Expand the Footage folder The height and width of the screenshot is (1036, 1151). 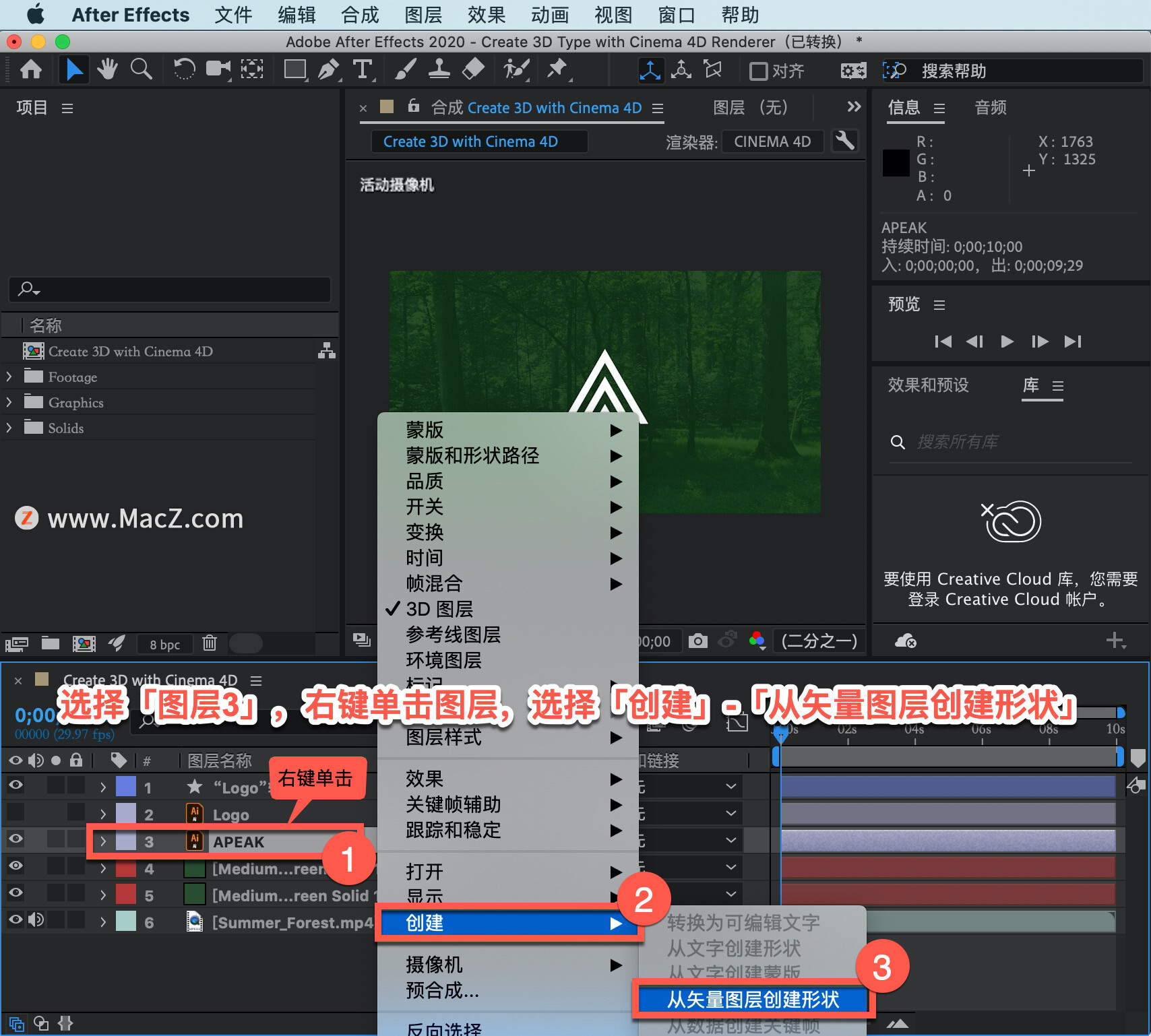9,377
